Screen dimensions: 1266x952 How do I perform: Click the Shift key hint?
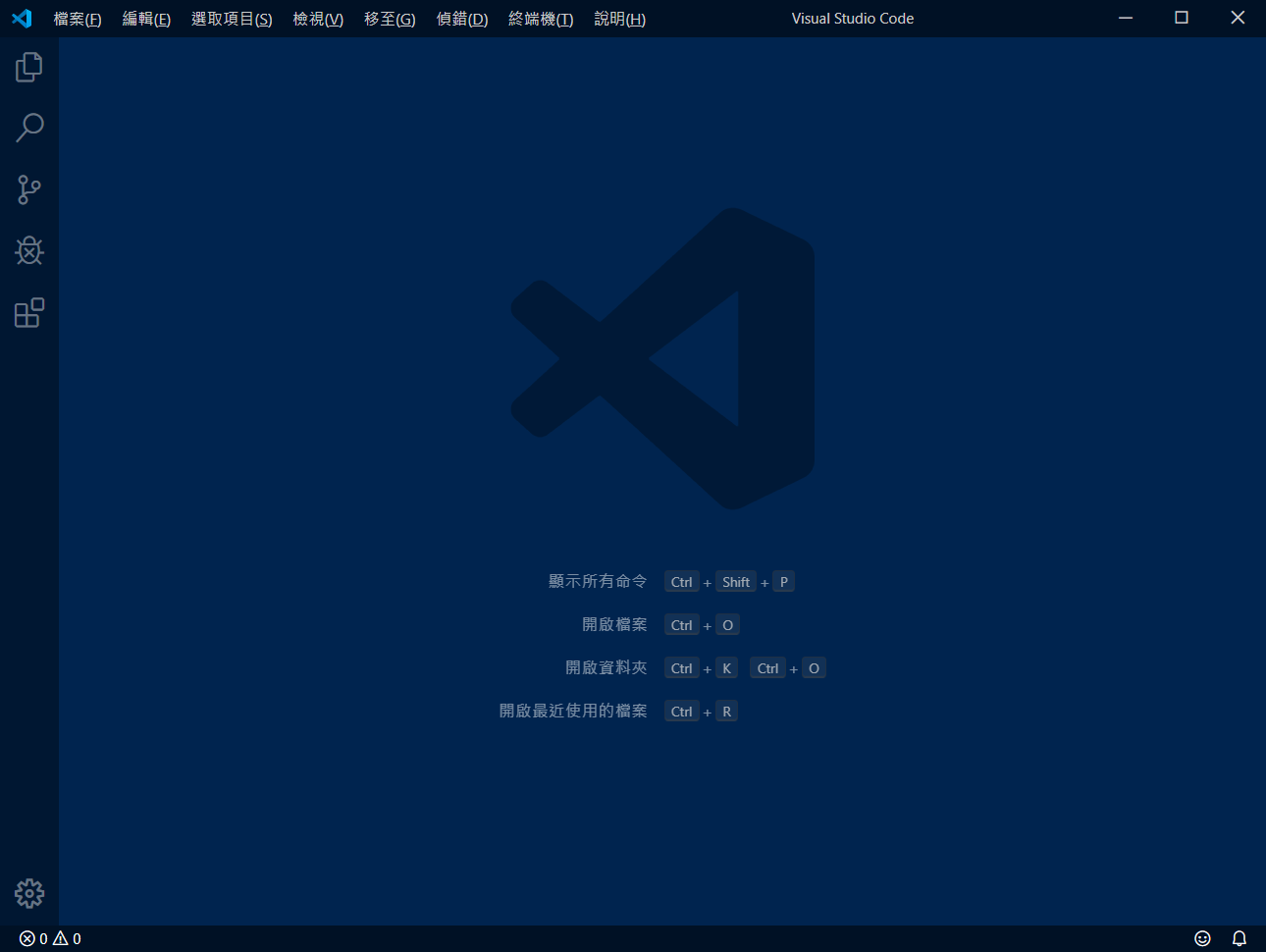(x=736, y=582)
